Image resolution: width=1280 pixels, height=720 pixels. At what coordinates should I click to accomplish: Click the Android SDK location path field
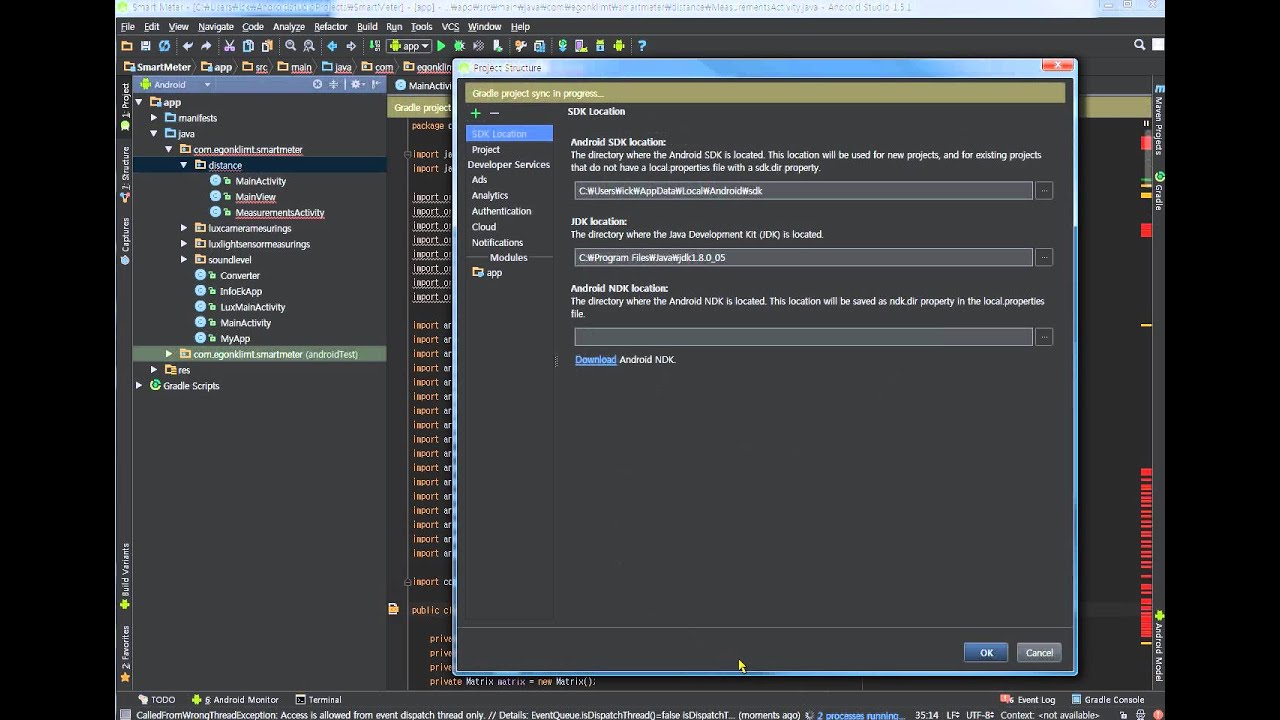tap(804, 190)
